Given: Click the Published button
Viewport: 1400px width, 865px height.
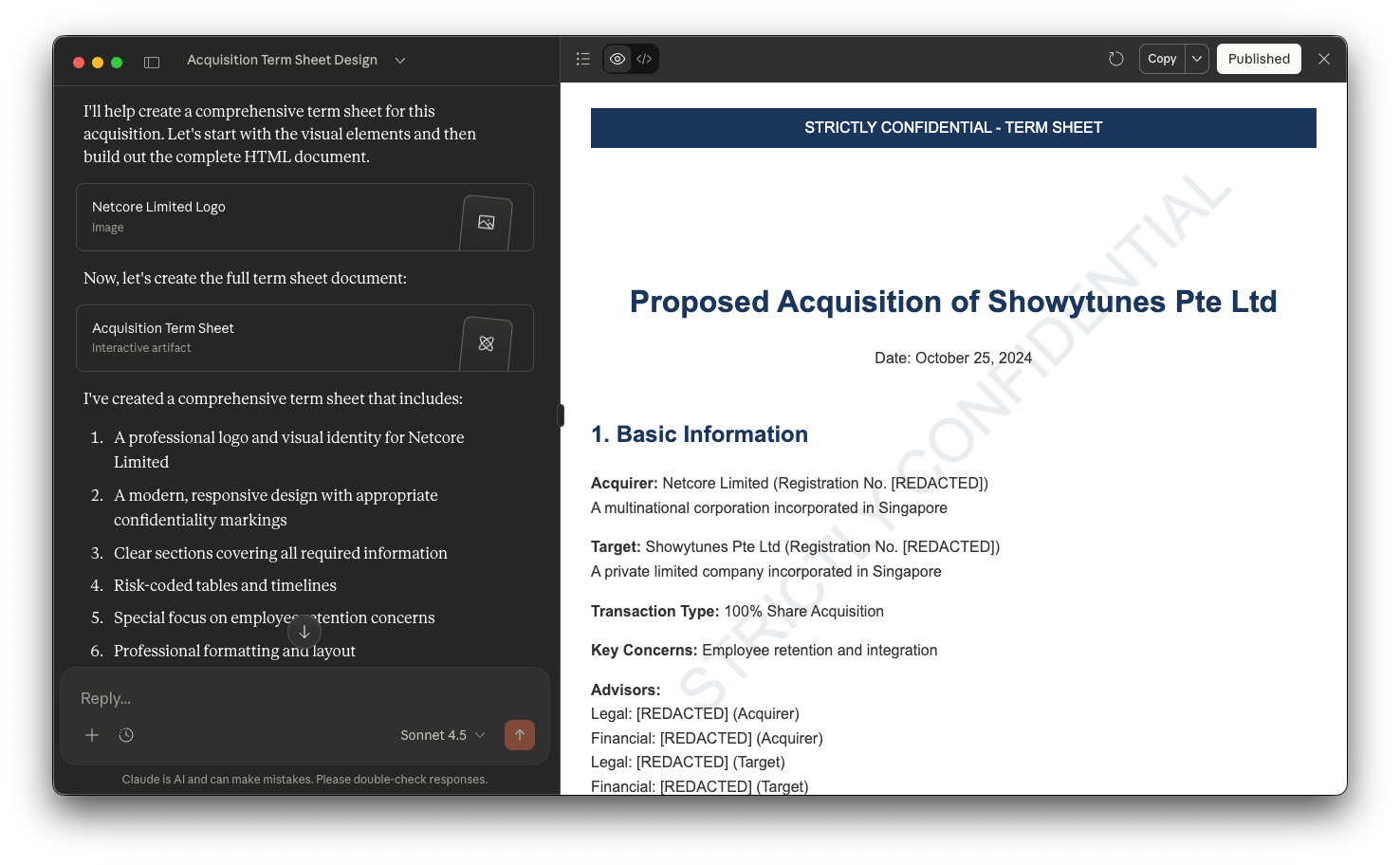Looking at the screenshot, I should [x=1259, y=59].
